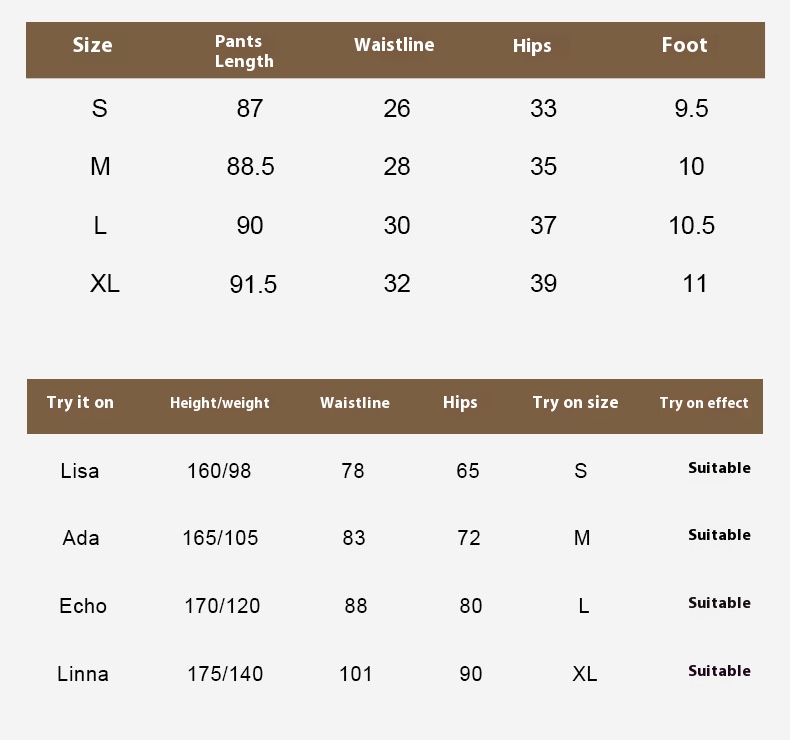Select the name Echo

coord(83,606)
